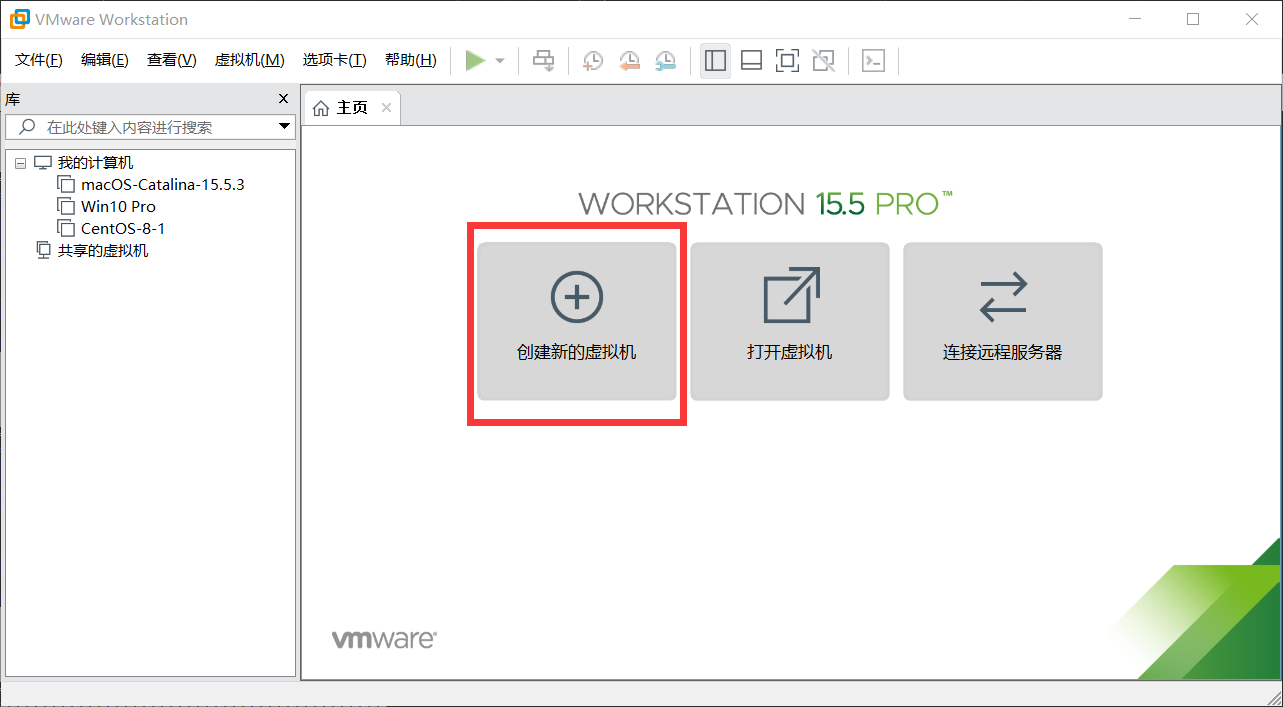
Task: Click the console view terminal icon
Action: pos(873,61)
